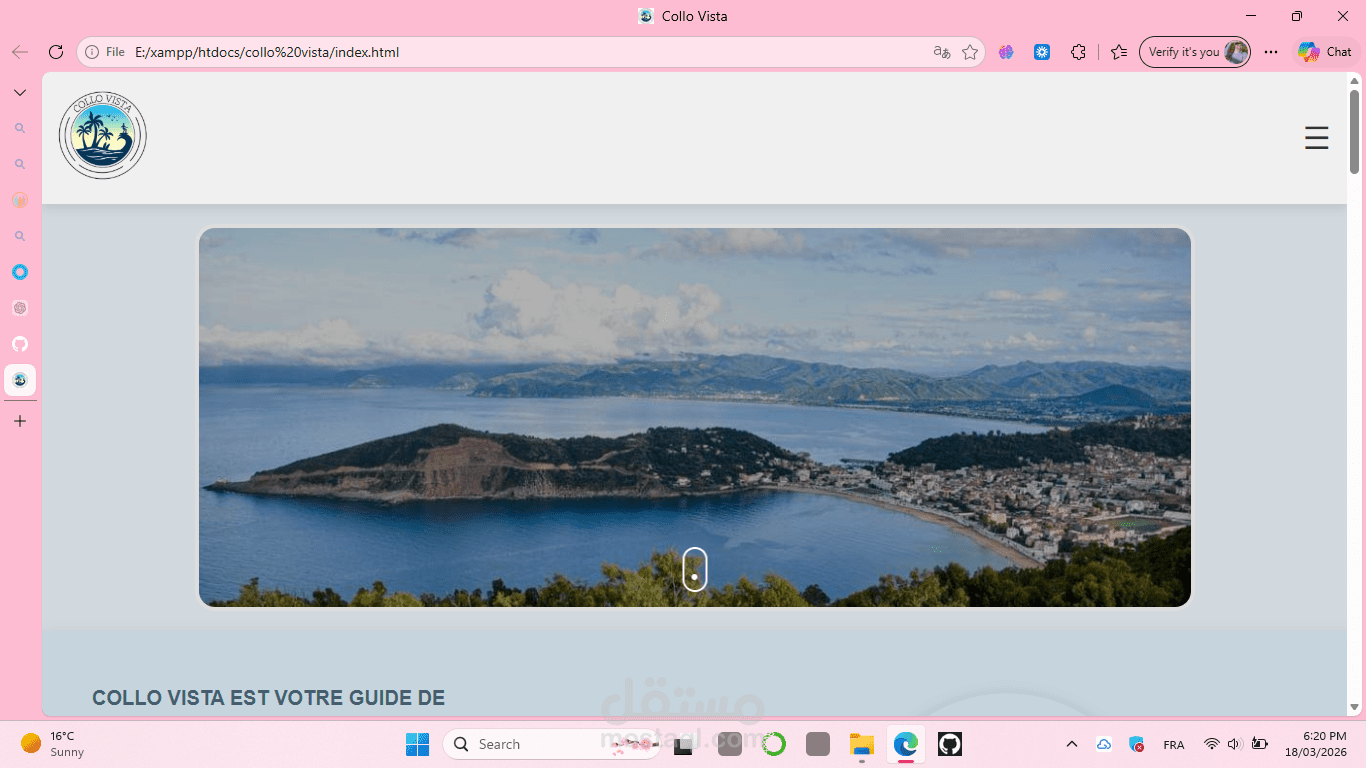Reload the Collo Vista page
The height and width of the screenshot is (768, 1366).
[56, 51]
